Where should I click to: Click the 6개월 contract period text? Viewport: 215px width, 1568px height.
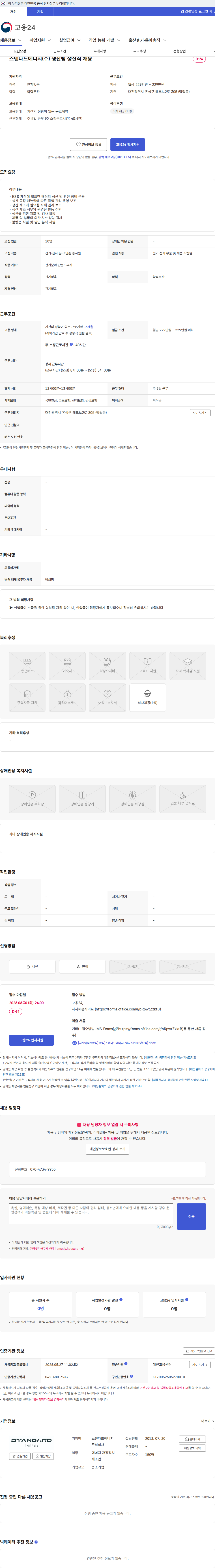[x=90, y=327]
